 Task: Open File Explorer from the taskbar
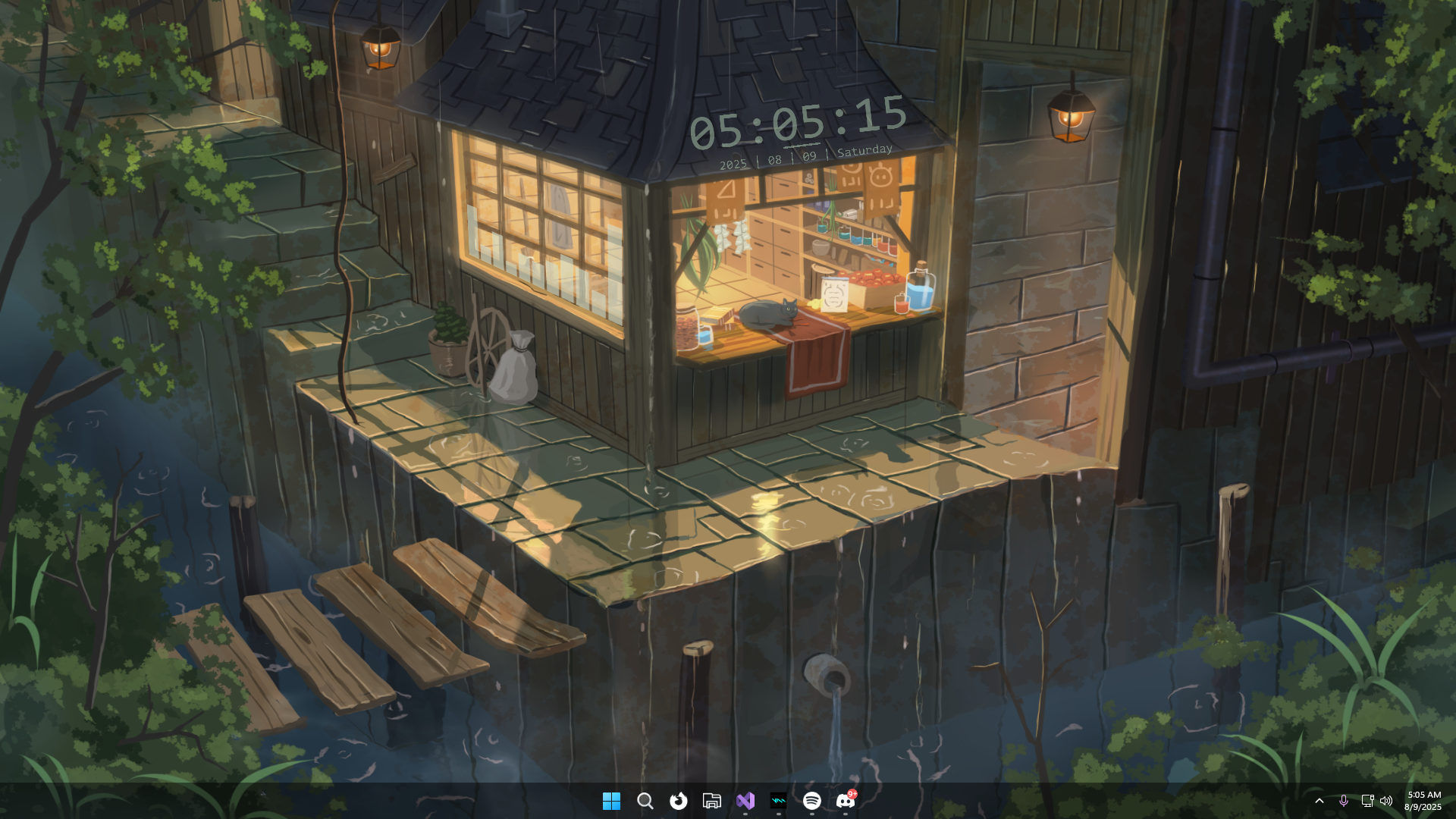711,801
